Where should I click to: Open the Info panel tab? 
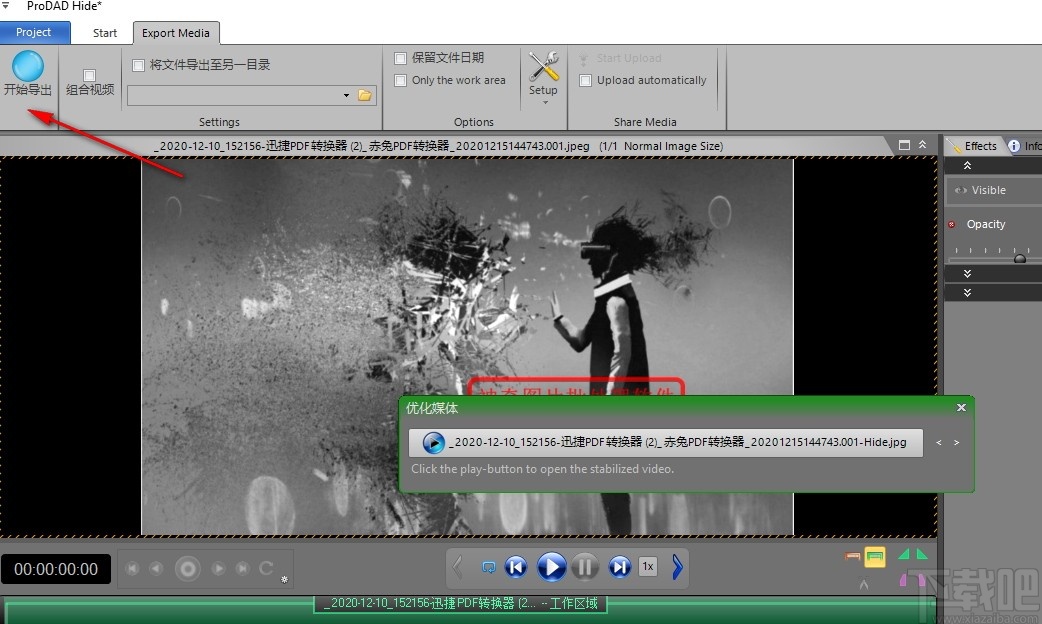[1025, 146]
